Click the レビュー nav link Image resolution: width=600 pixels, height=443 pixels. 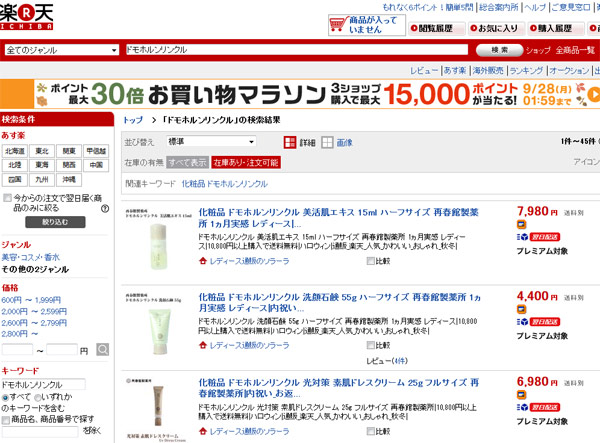pos(424,71)
